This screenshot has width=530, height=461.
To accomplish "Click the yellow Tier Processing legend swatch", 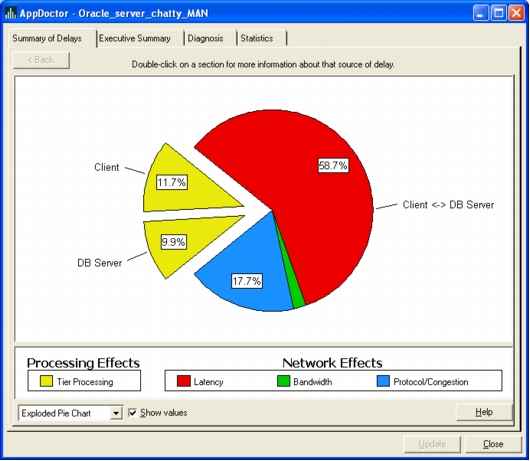I will pos(46,381).
